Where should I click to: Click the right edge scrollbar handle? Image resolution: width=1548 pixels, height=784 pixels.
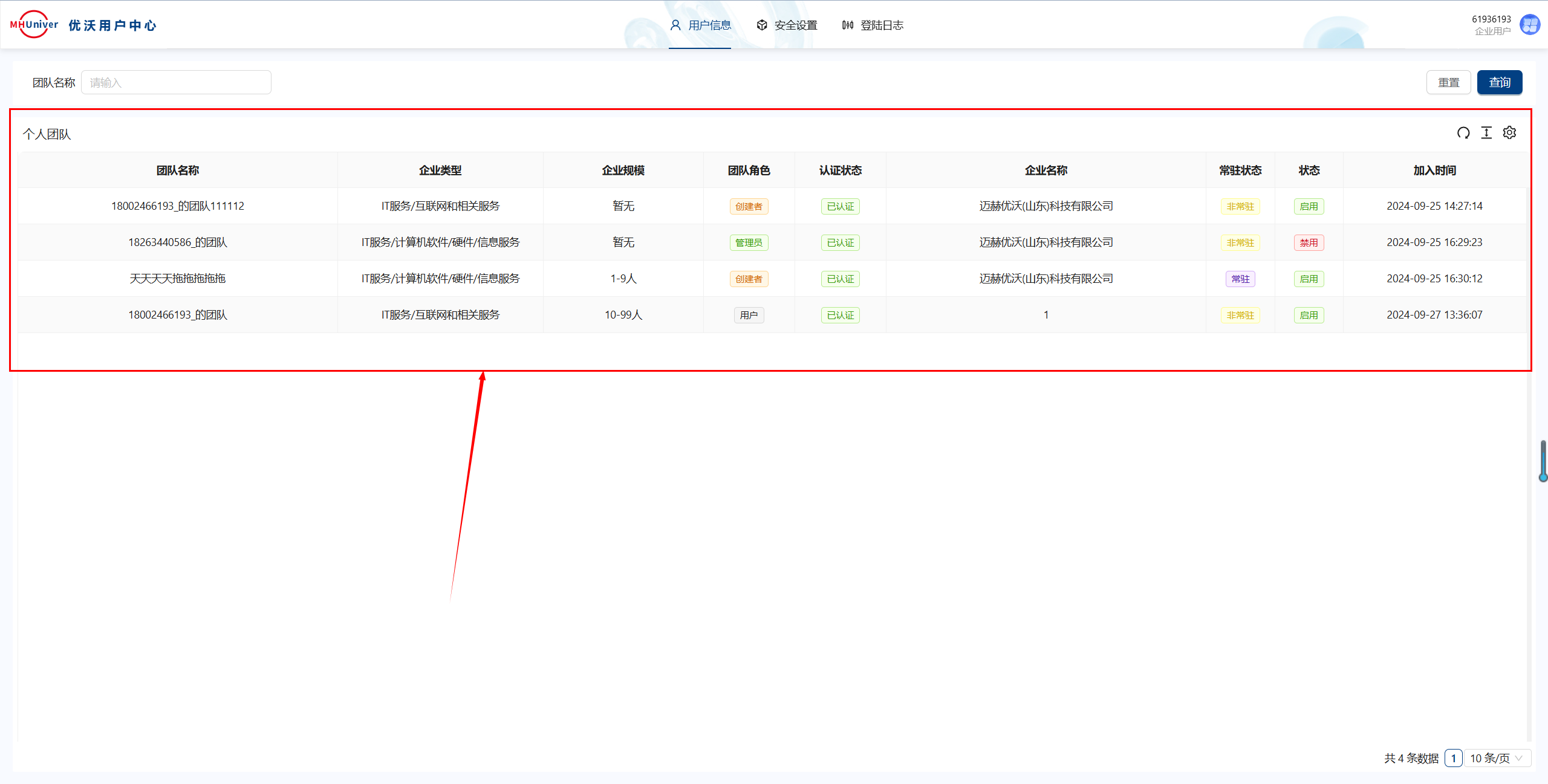tap(1543, 461)
